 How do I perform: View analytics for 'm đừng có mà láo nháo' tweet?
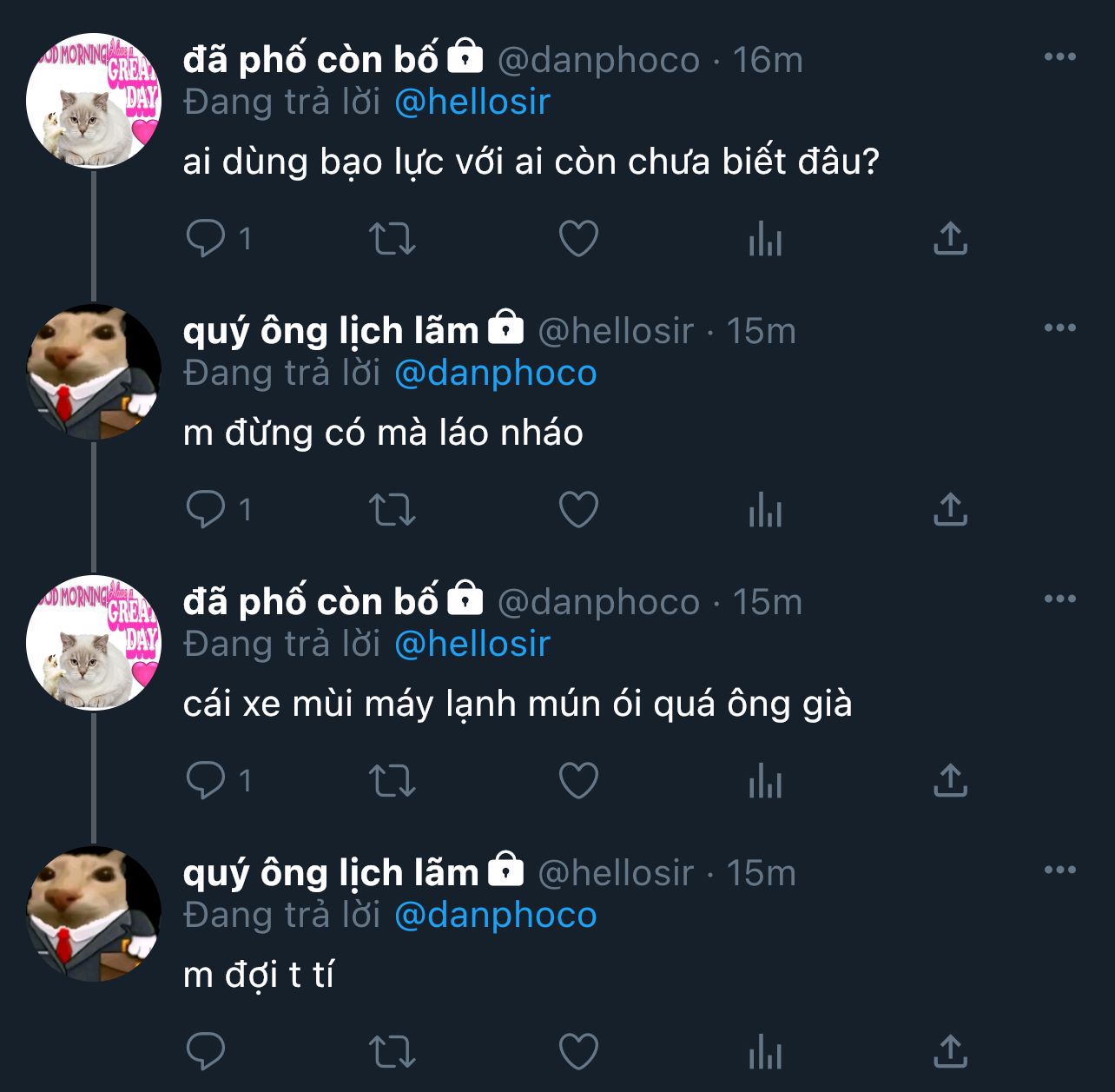click(765, 510)
